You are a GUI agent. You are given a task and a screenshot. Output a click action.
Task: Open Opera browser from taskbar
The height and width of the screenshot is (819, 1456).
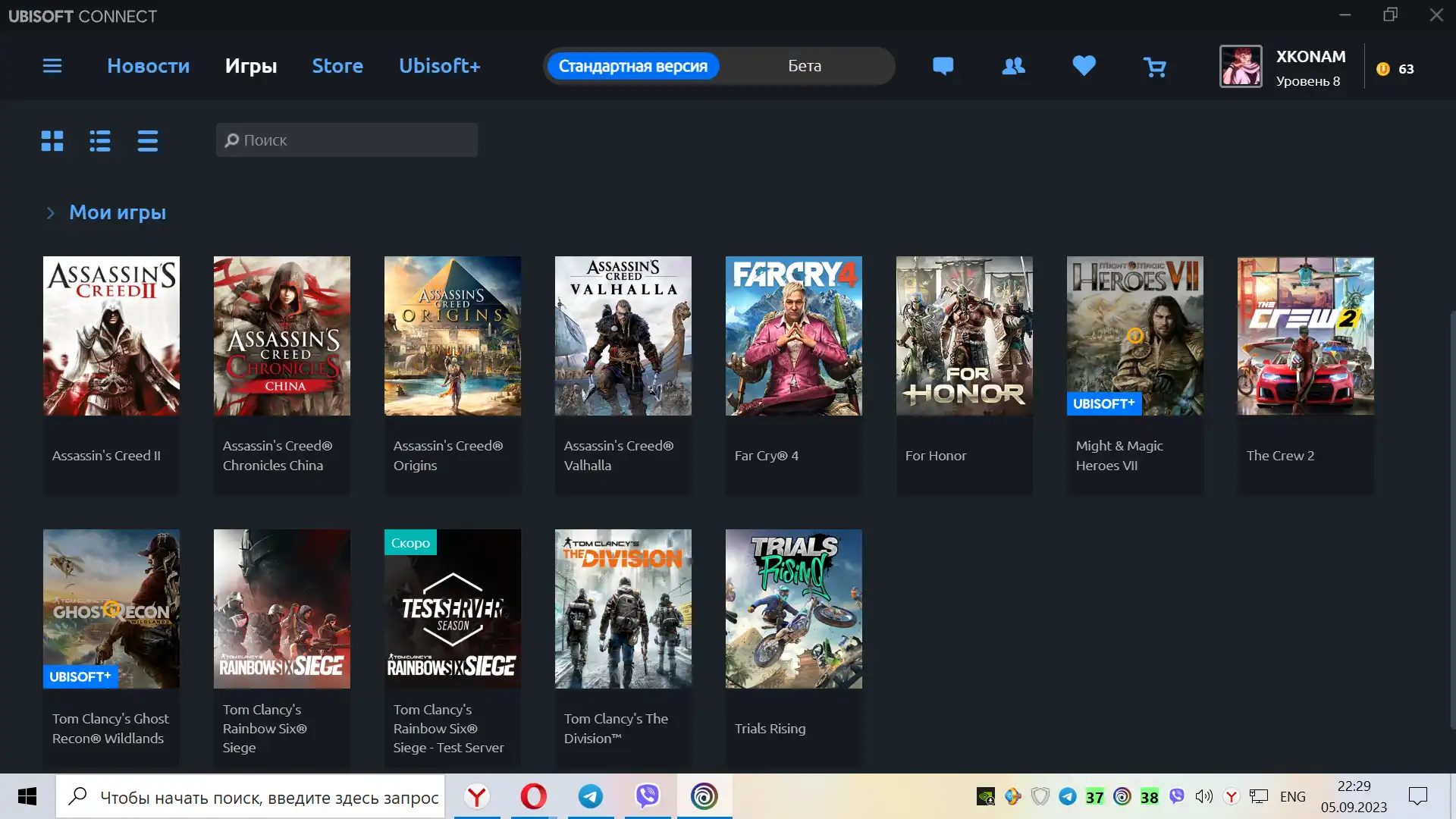point(534,796)
